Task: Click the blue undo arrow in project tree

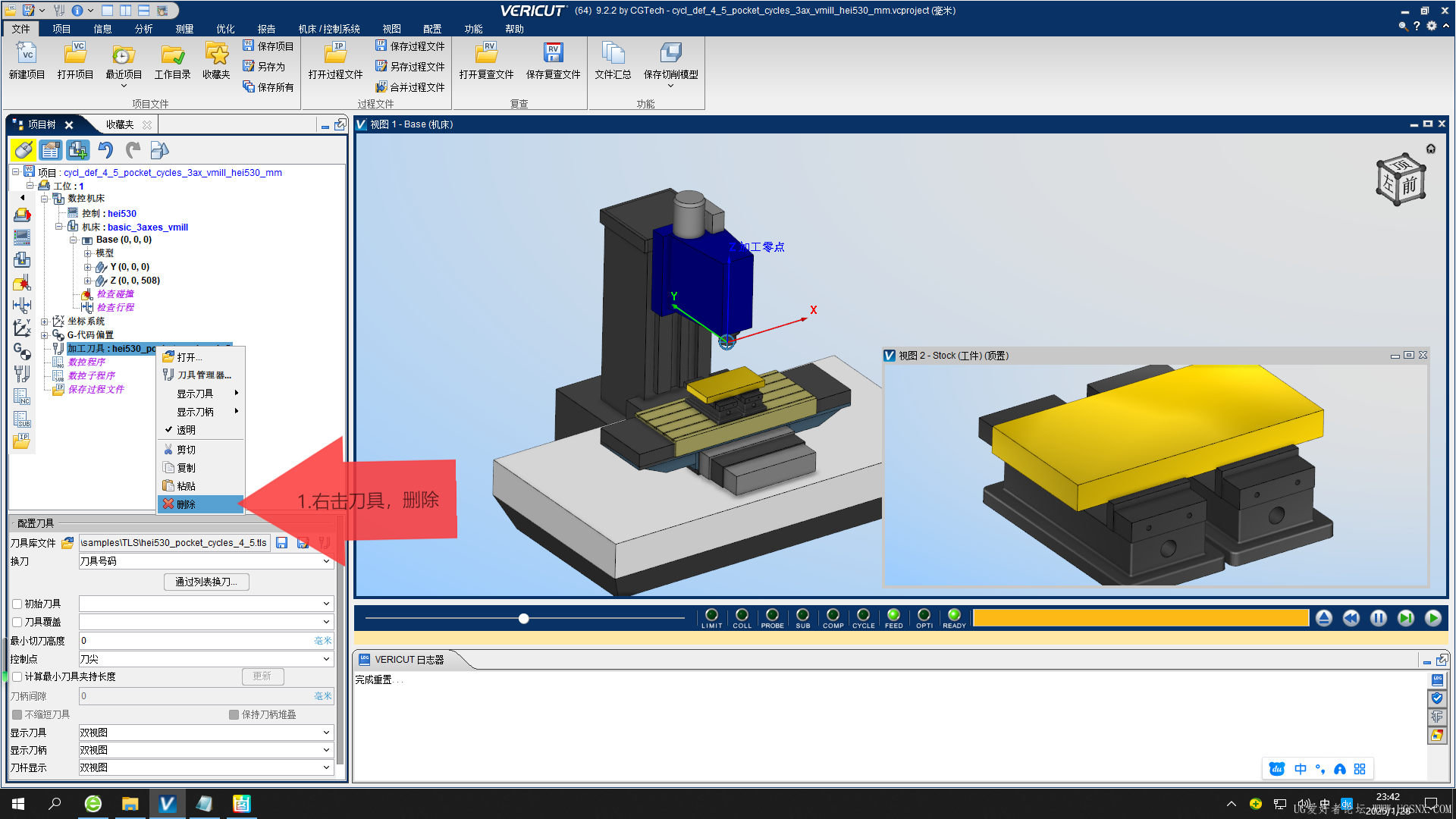Action: point(105,150)
